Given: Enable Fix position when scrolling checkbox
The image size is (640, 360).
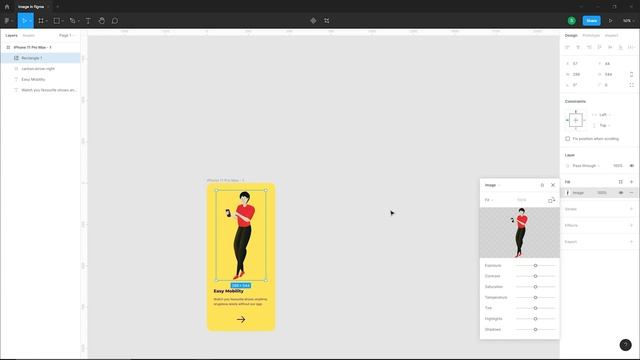Looking at the screenshot, I should (567, 139).
